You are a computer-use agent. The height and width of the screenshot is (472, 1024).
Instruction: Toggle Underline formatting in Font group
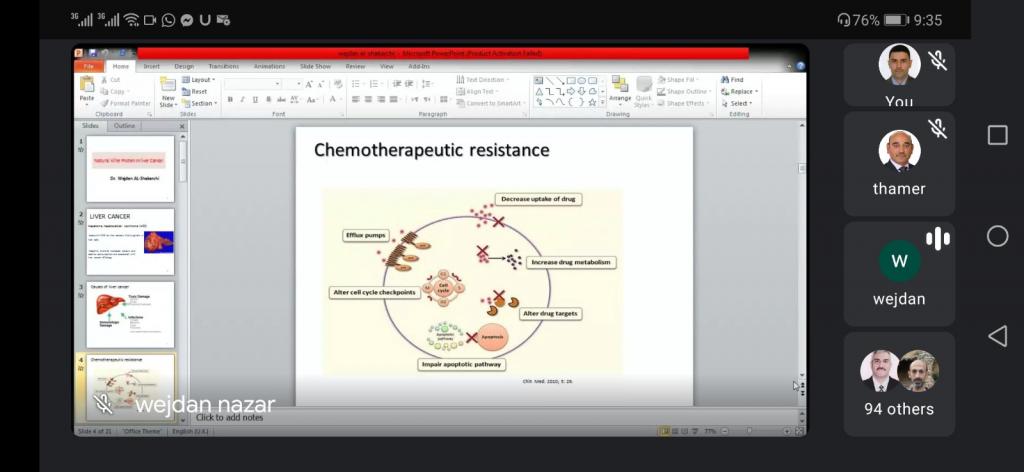pos(255,100)
